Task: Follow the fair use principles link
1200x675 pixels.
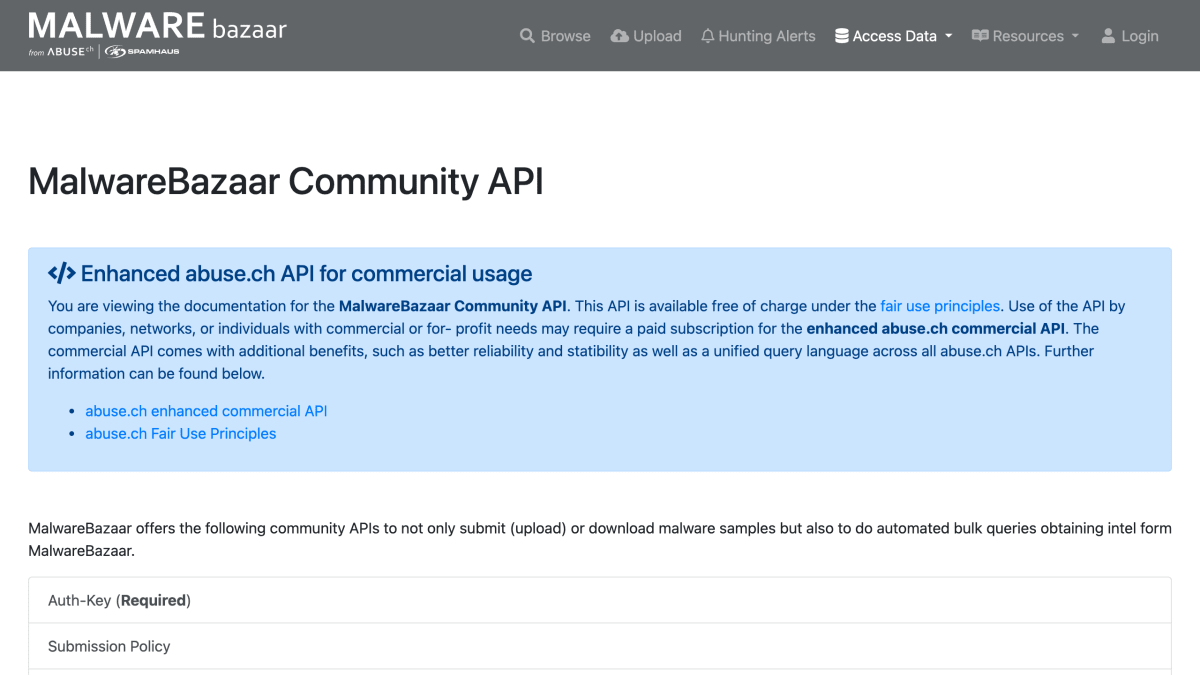Action: tap(940, 306)
